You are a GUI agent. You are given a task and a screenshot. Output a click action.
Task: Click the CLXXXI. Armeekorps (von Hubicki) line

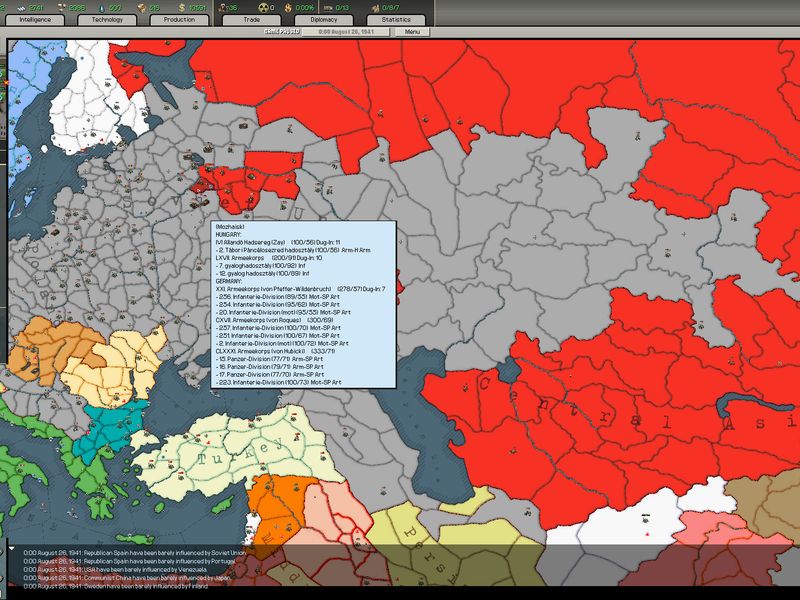(276, 351)
